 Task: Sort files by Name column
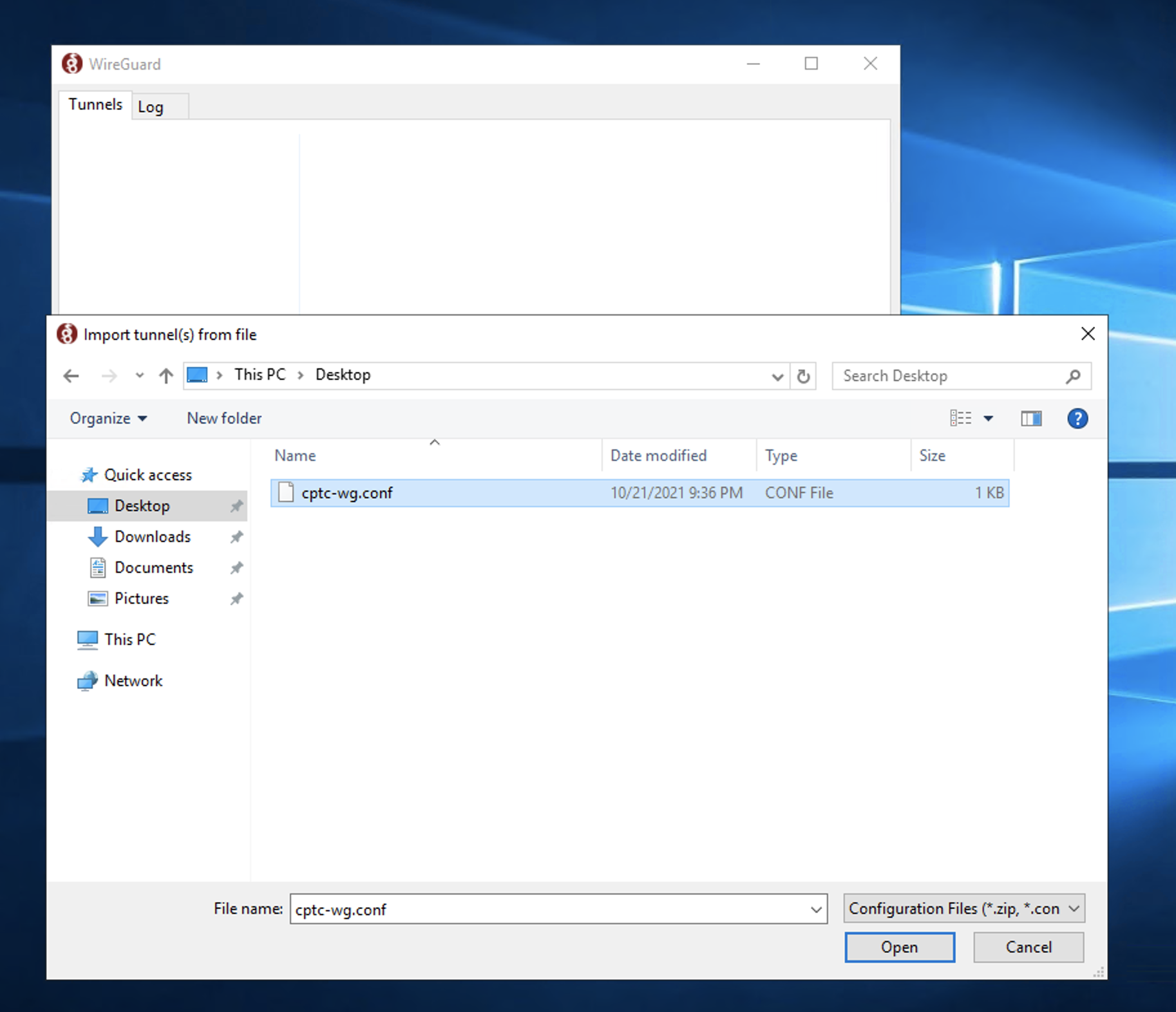(435, 456)
